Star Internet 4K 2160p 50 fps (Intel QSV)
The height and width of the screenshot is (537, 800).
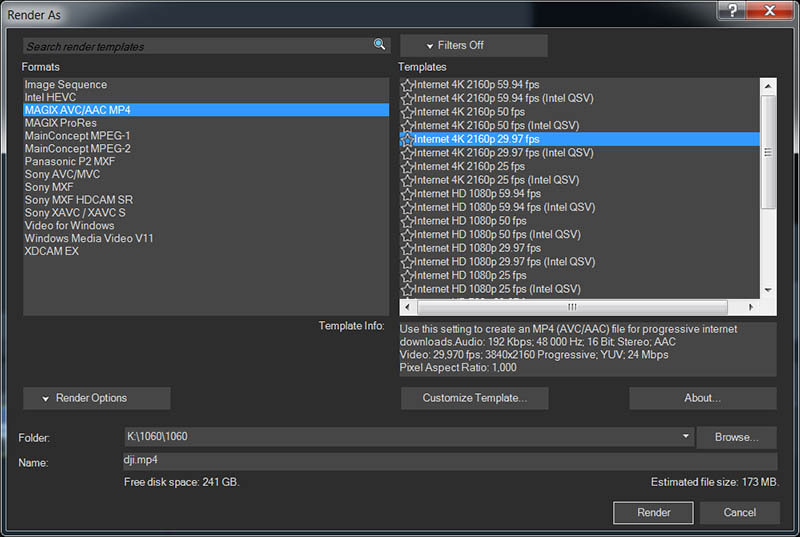(407, 125)
